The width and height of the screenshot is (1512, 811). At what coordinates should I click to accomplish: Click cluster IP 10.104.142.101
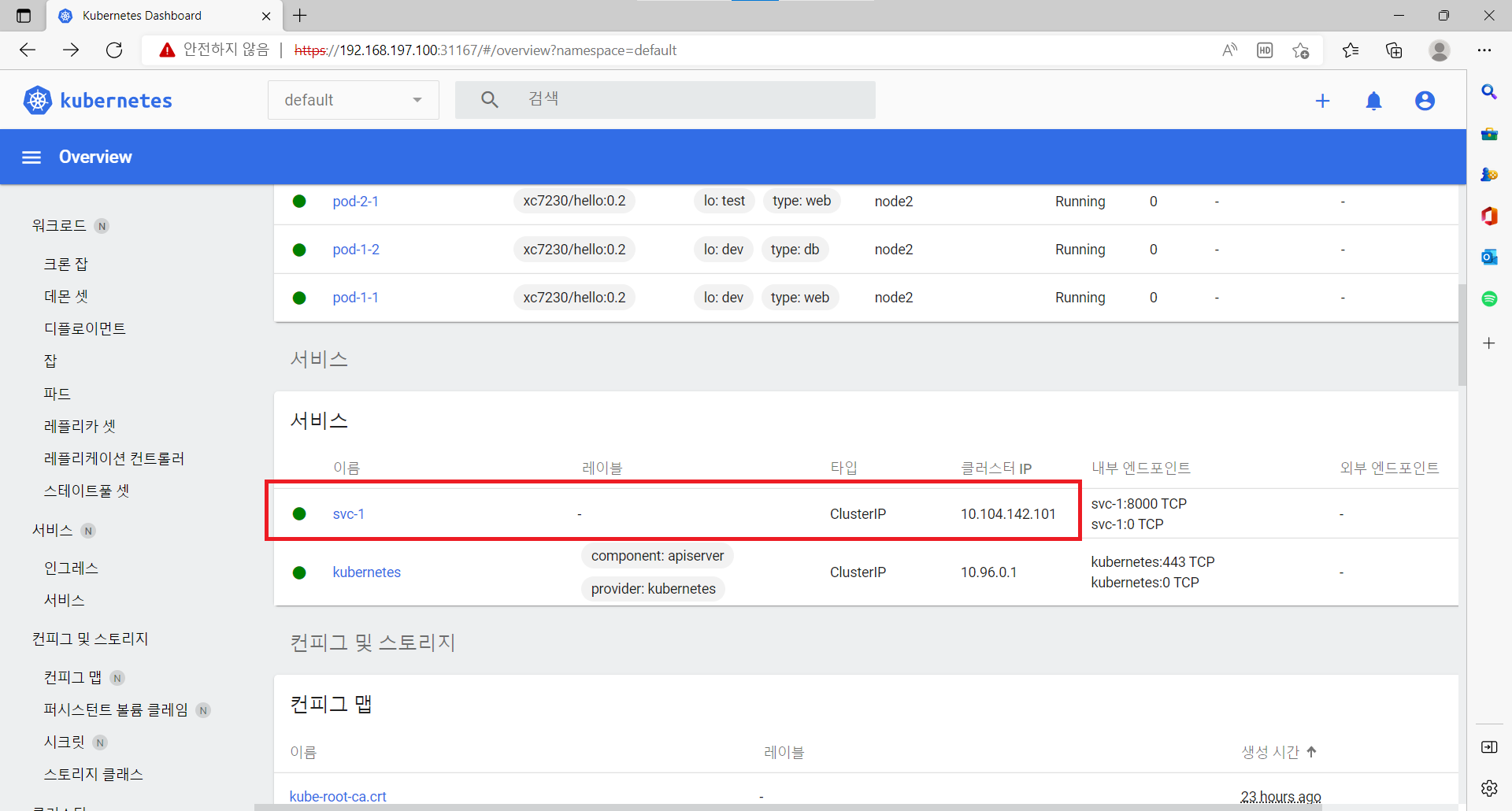pos(1008,514)
